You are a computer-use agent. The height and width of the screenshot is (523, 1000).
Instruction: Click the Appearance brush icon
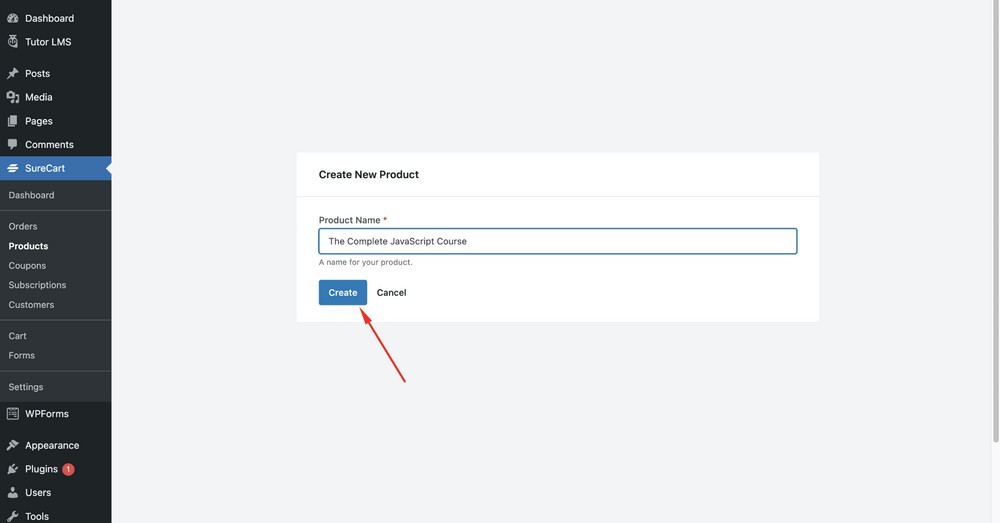(13, 445)
